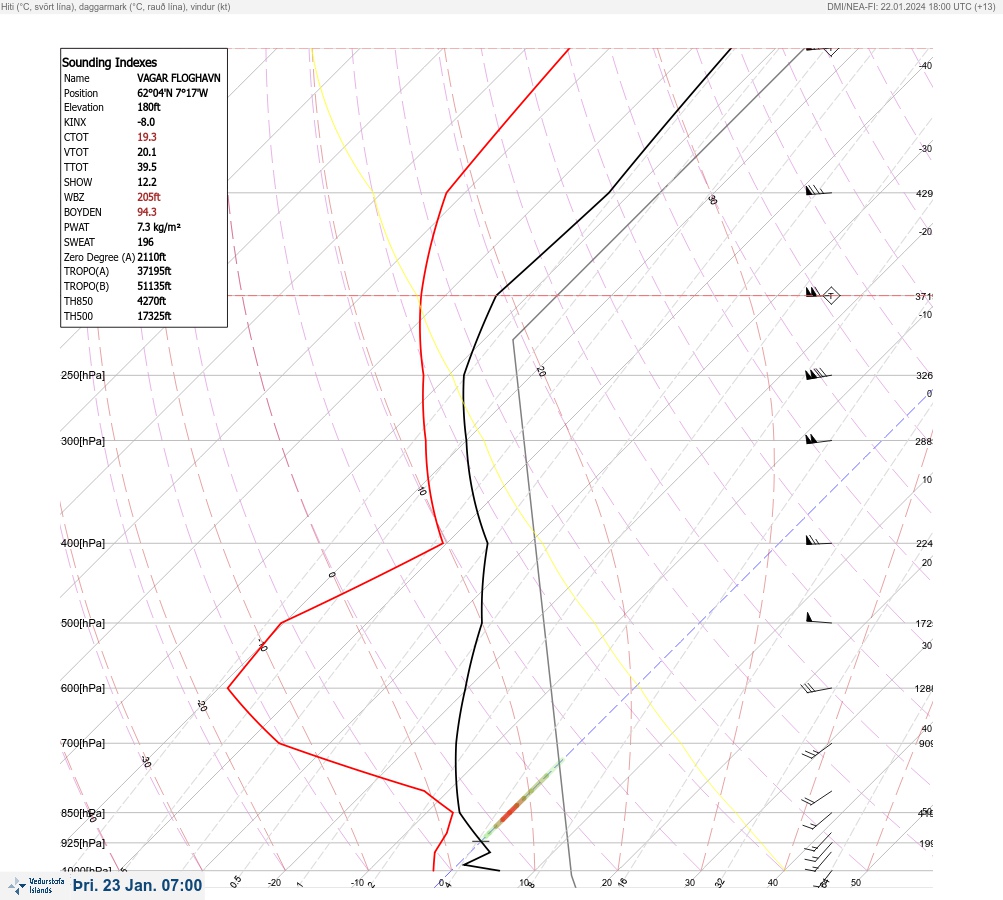The width and height of the screenshot is (1003, 900).
Task: Click the model run text 'DMI/NEA-FI: 22.01.2024 18:00 UTC (+13)'
Action: coord(911,7)
